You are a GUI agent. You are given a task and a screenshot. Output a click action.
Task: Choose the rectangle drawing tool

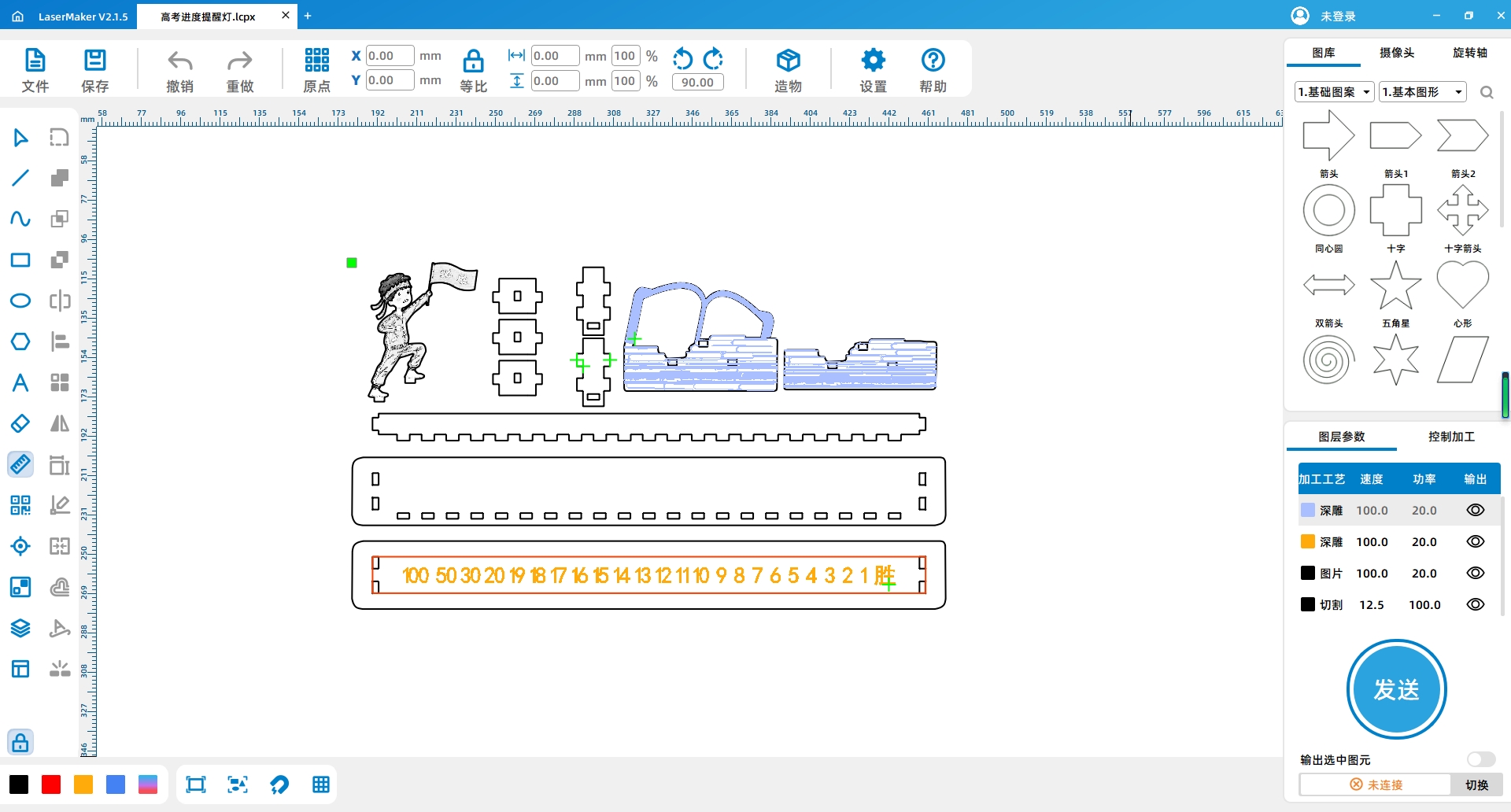click(20, 260)
